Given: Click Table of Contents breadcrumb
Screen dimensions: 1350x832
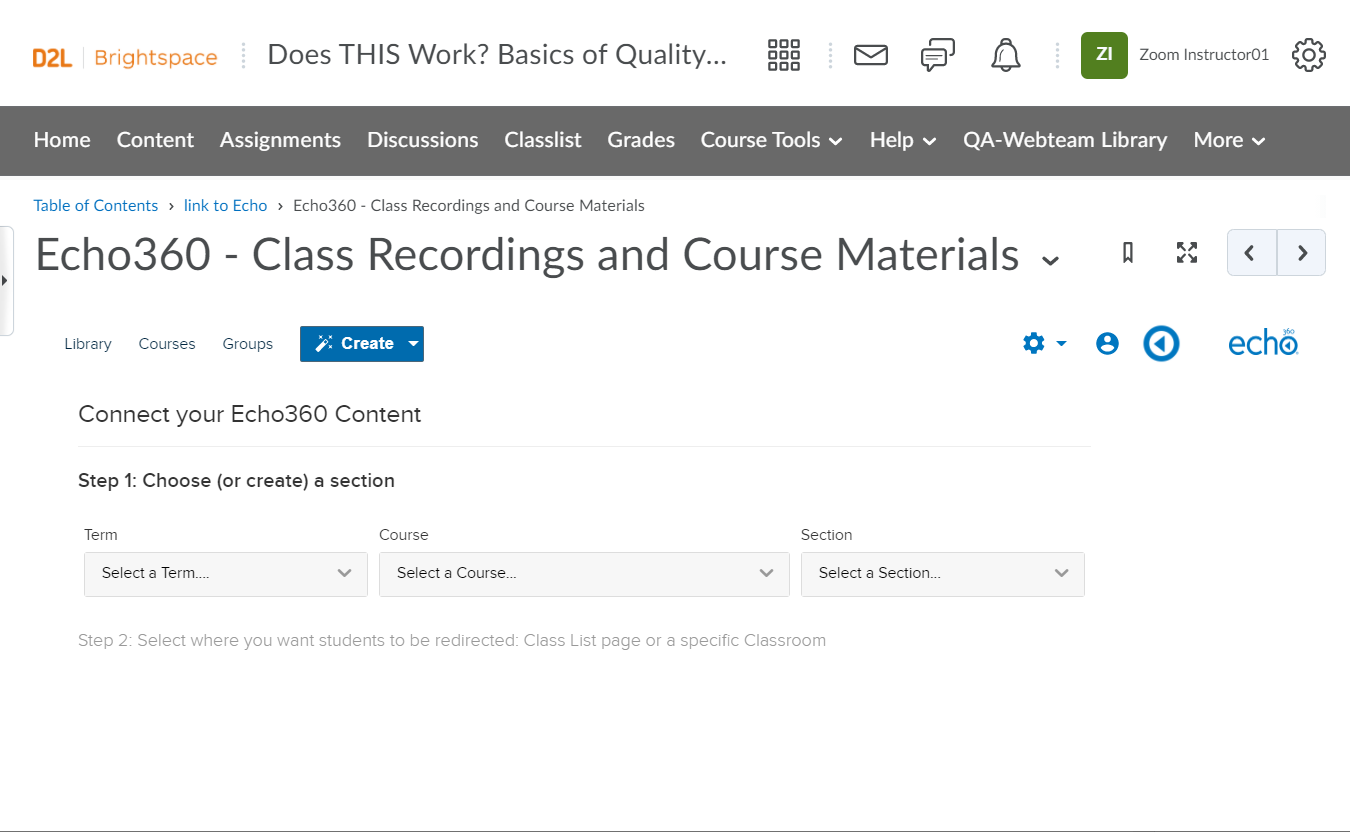Looking at the screenshot, I should click(x=96, y=205).
